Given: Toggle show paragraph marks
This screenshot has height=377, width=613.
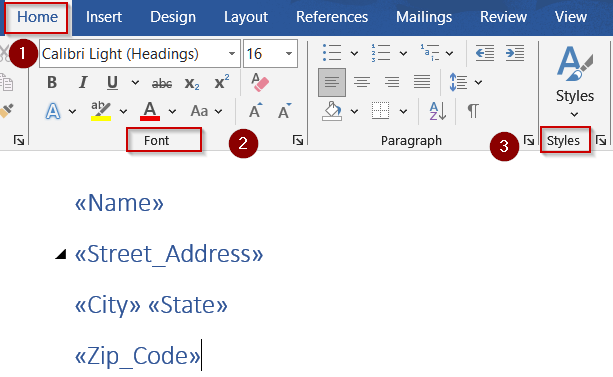Looking at the screenshot, I should click(473, 111).
